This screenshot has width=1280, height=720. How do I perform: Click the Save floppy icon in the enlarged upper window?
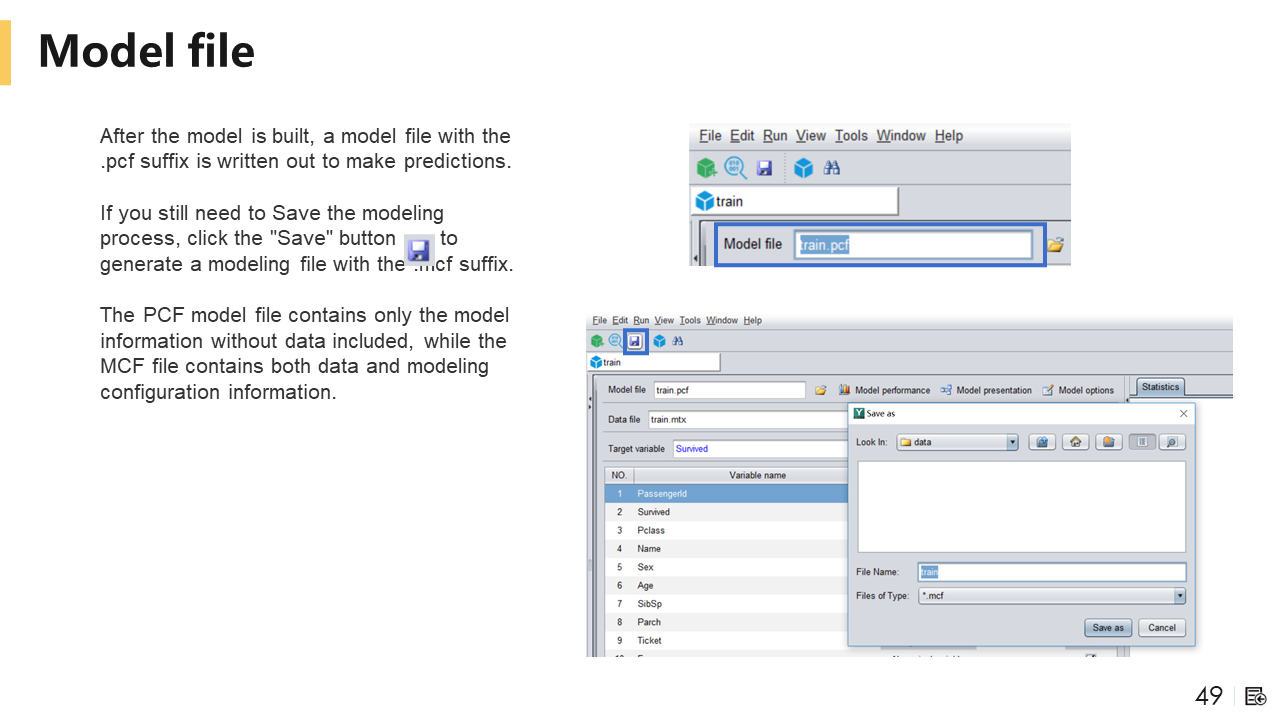[764, 168]
